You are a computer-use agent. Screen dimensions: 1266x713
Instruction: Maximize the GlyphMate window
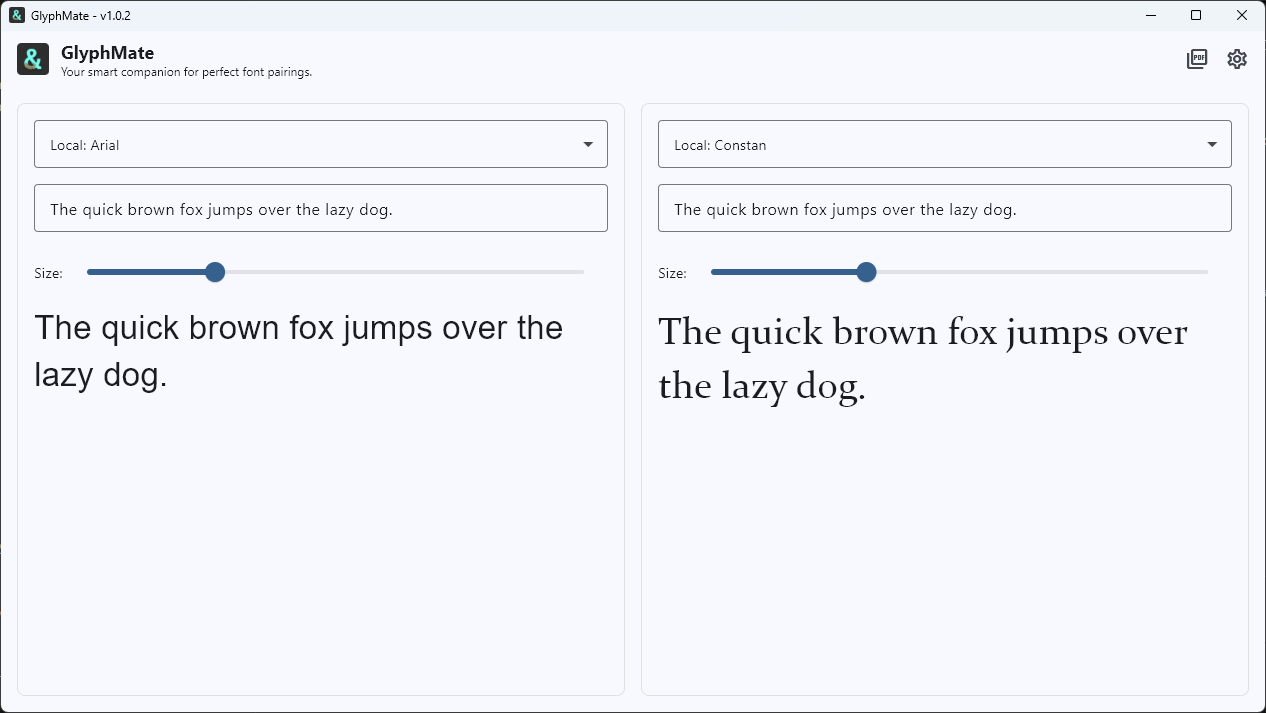1196,15
